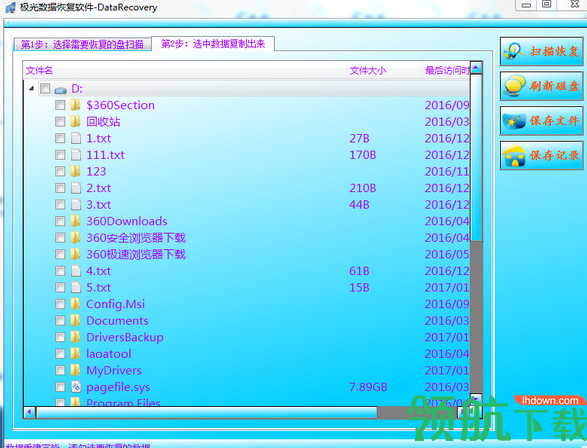Collapse the D: drive tree node
This screenshot has height=448, width=587.
tap(31, 89)
